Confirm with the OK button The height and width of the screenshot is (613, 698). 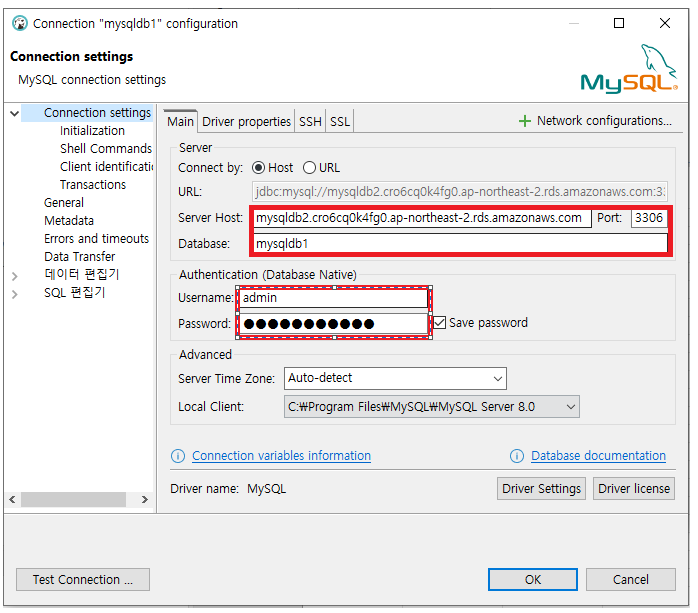pyautogui.click(x=533, y=580)
